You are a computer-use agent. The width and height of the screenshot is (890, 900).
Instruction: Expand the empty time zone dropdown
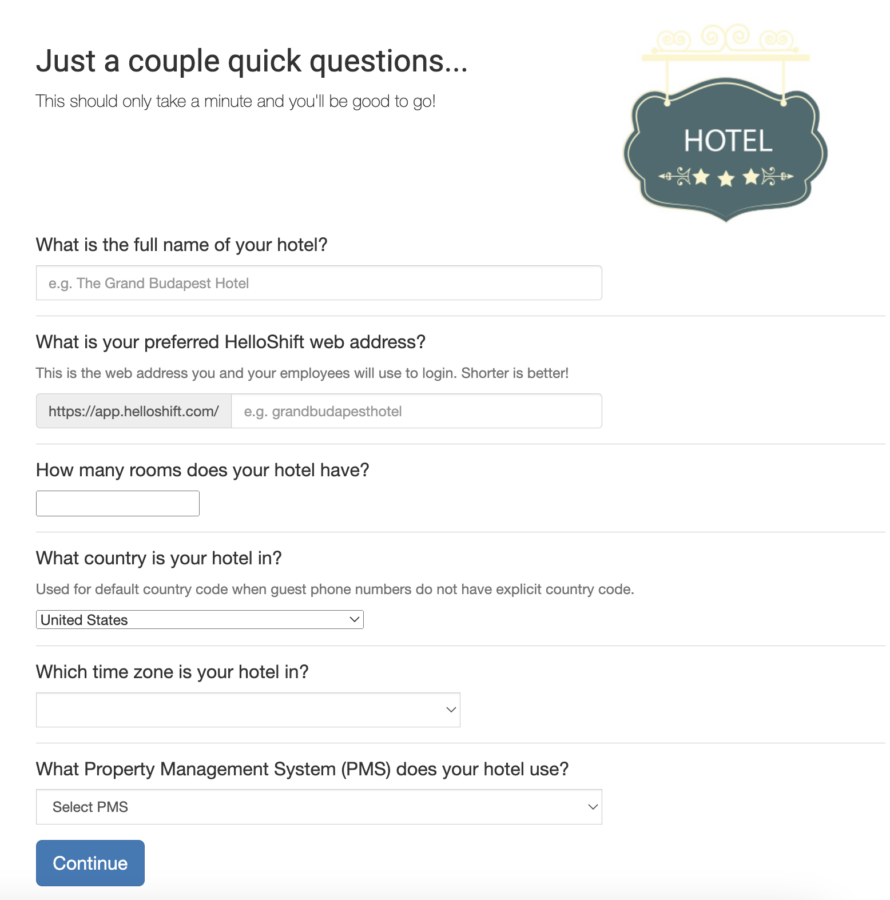[248, 710]
